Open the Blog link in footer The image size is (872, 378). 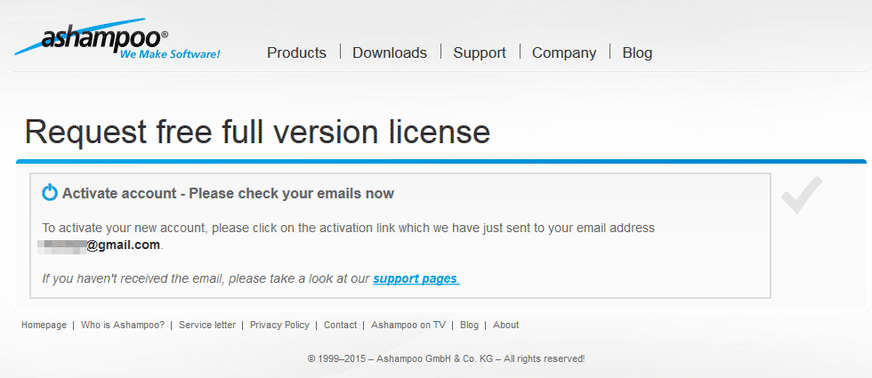tap(469, 325)
